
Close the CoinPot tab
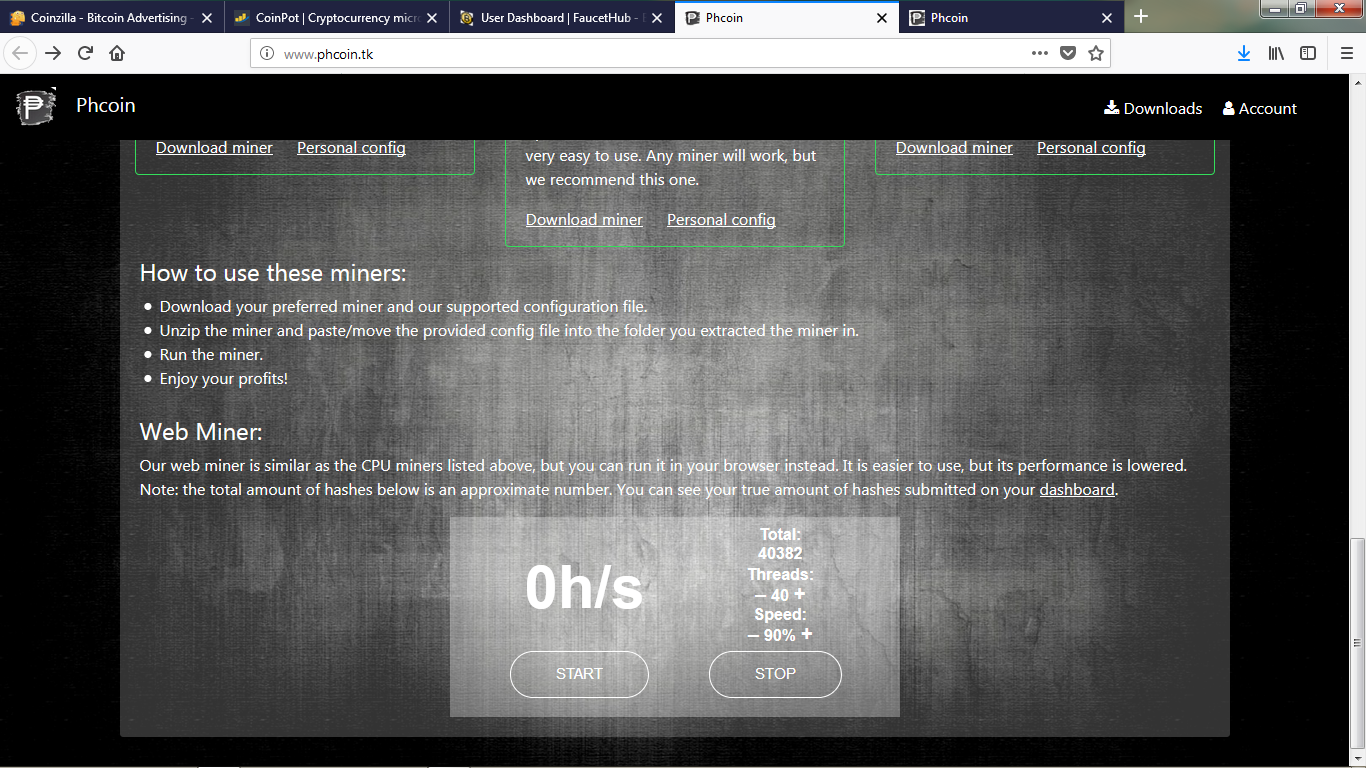point(432,18)
